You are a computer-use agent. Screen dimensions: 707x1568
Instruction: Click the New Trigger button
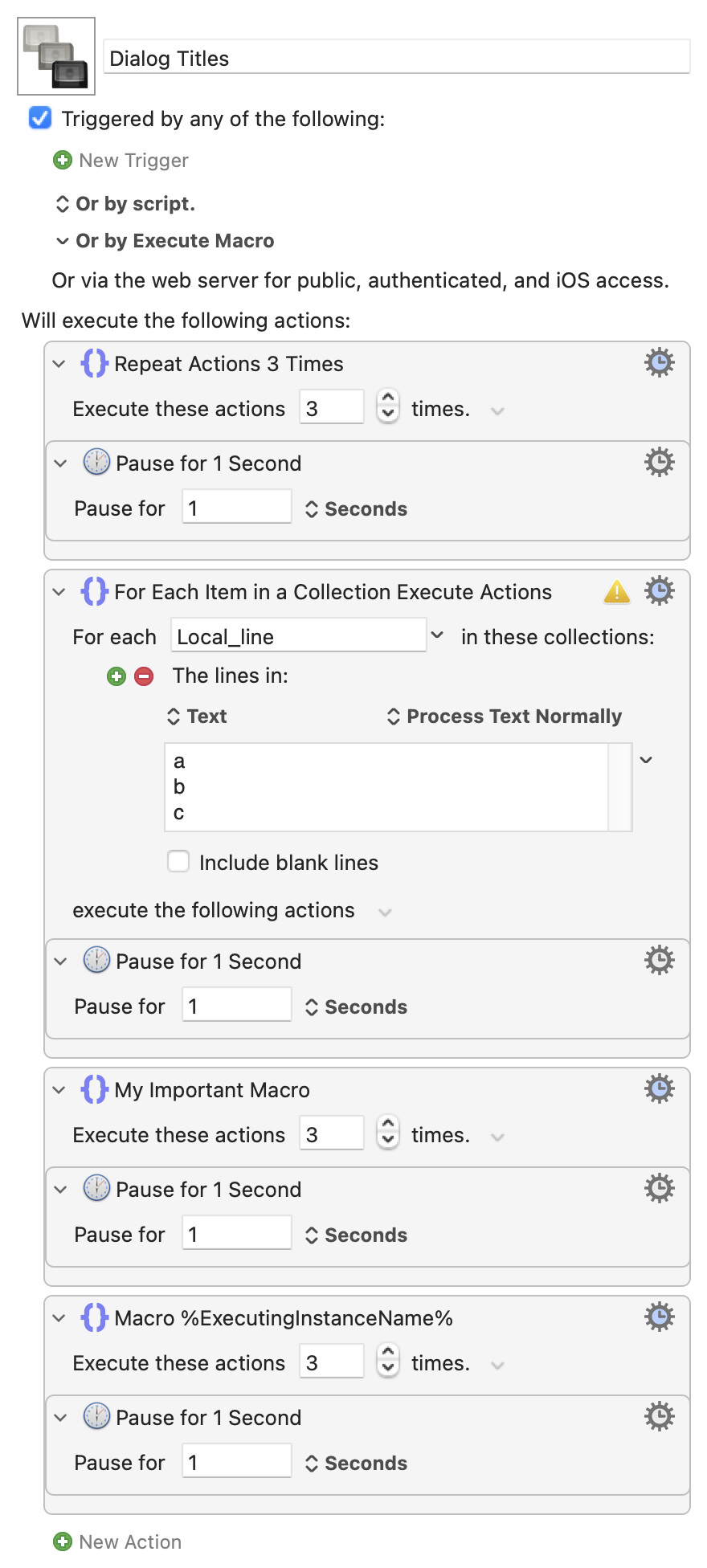pyautogui.click(x=121, y=161)
